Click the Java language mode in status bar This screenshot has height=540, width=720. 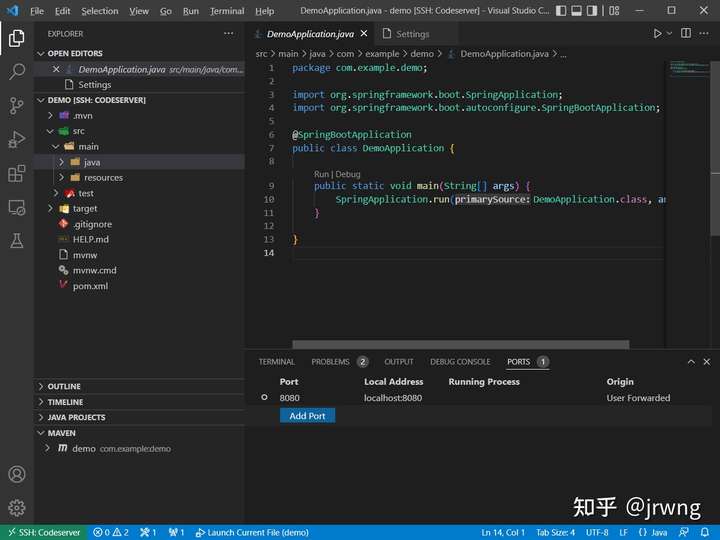click(659, 533)
